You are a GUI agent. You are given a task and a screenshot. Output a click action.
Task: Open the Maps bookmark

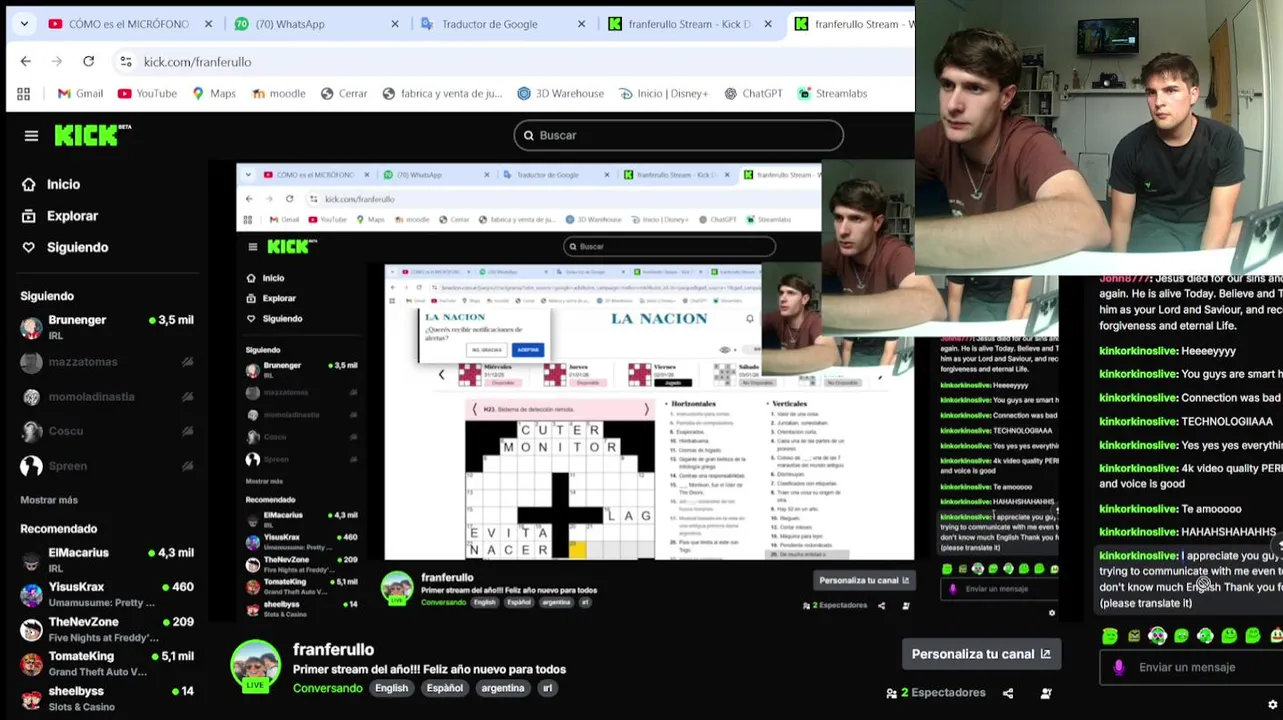pyautogui.click(x=214, y=93)
